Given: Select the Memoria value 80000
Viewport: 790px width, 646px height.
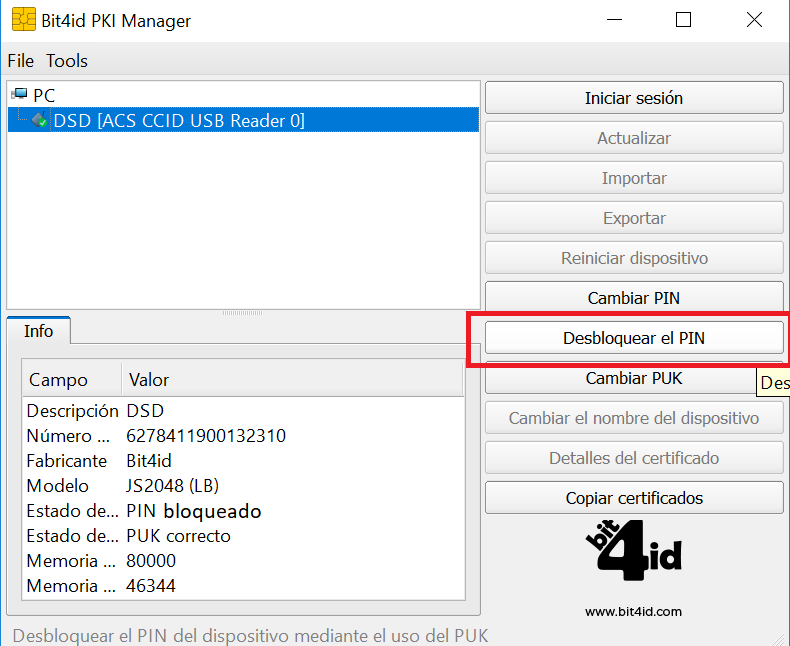Looking at the screenshot, I should [151, 561].
